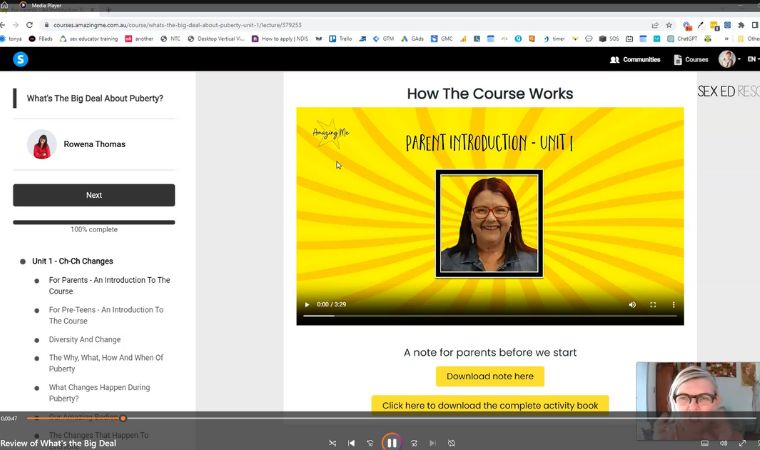The image size is (760, 450).
Task: Open the user profile avatar dropdown
Action: tap(729, 59)
